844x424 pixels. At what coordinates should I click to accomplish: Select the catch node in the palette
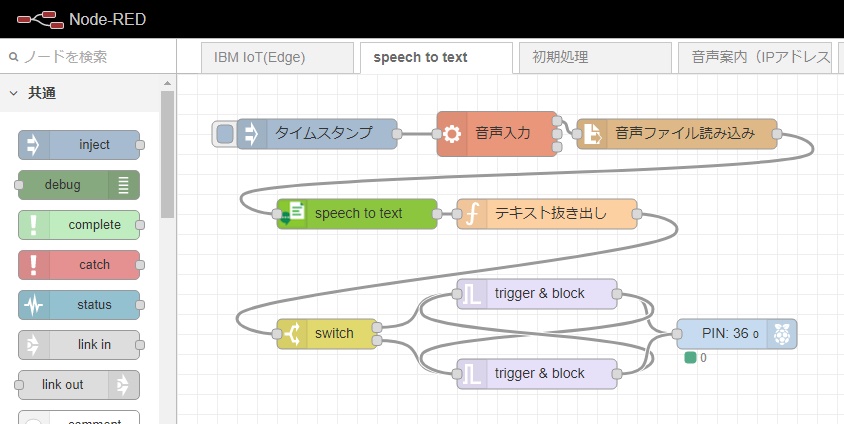(79, 265)
